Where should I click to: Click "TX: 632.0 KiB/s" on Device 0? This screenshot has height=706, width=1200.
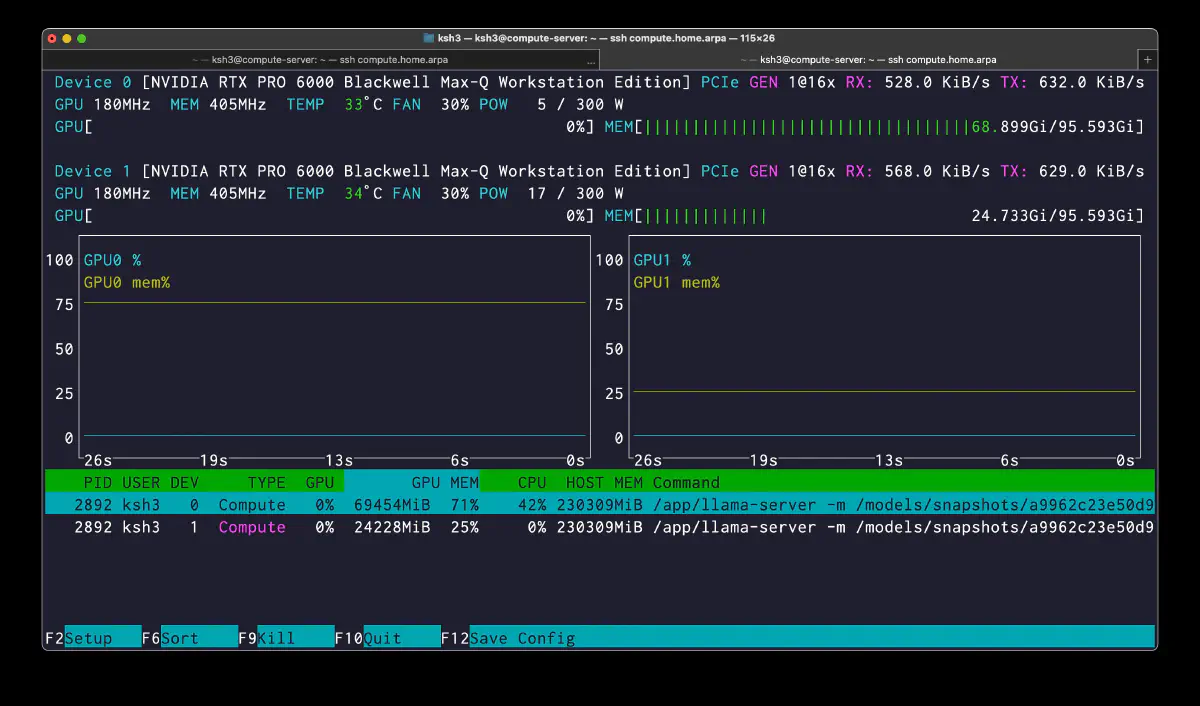(x=1072, y=82)
